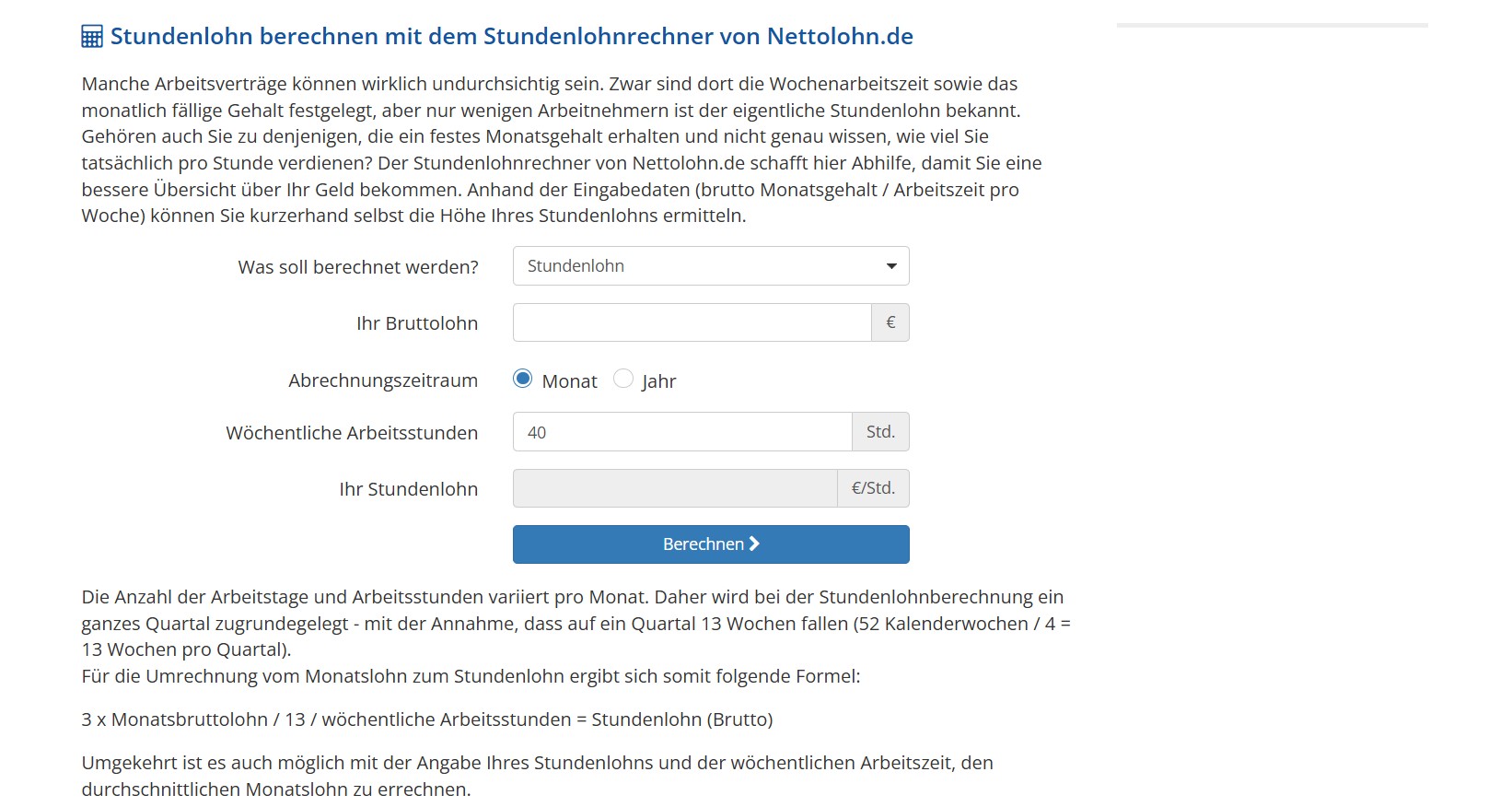Click the € symbol addon next to Bruttolohn
The height and width of the screenshot is (807, 1512).
click(x=890, y=322)
